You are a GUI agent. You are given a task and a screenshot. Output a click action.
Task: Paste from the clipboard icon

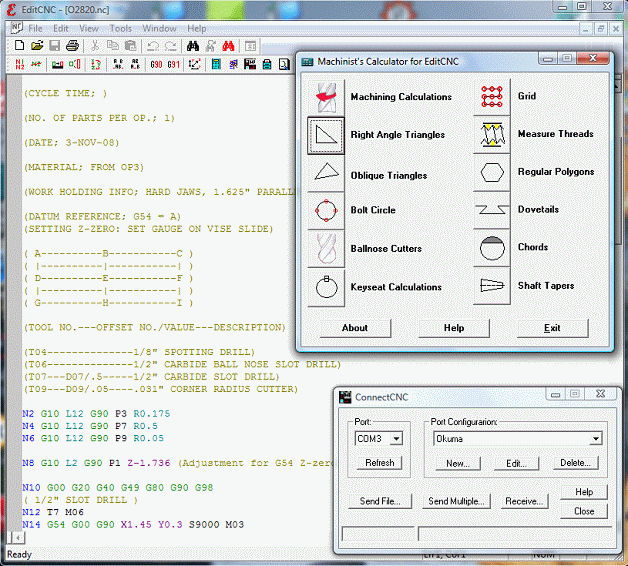[130, 46]
